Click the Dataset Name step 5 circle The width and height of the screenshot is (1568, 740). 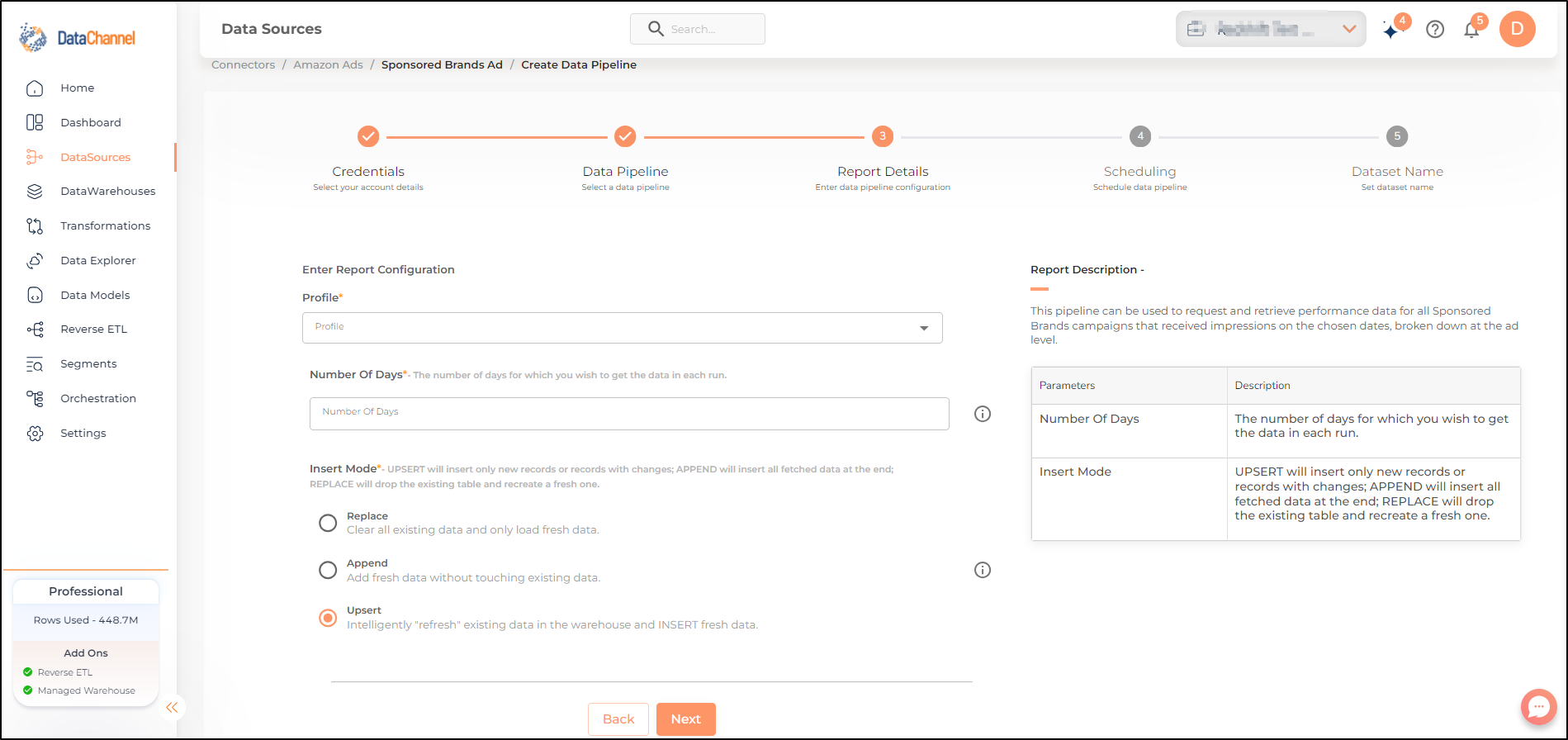[1397, 136]
